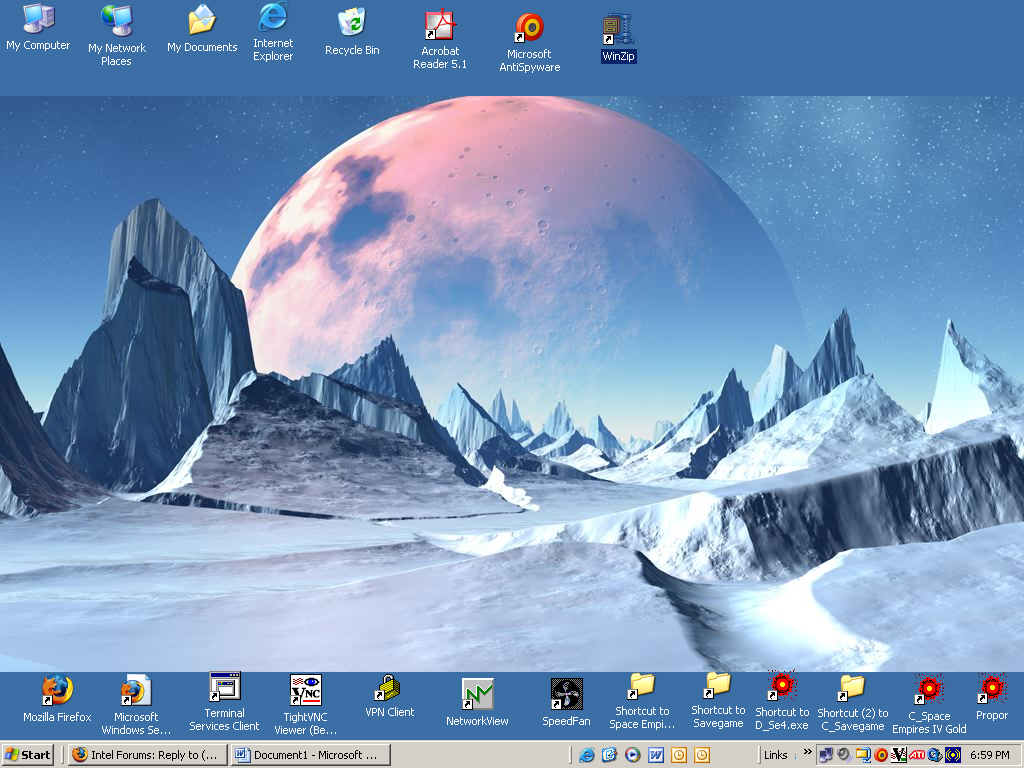Click the SpeedFan desktop icon
The height and width of the screenshot is (768, 1024).
[567, 693]
